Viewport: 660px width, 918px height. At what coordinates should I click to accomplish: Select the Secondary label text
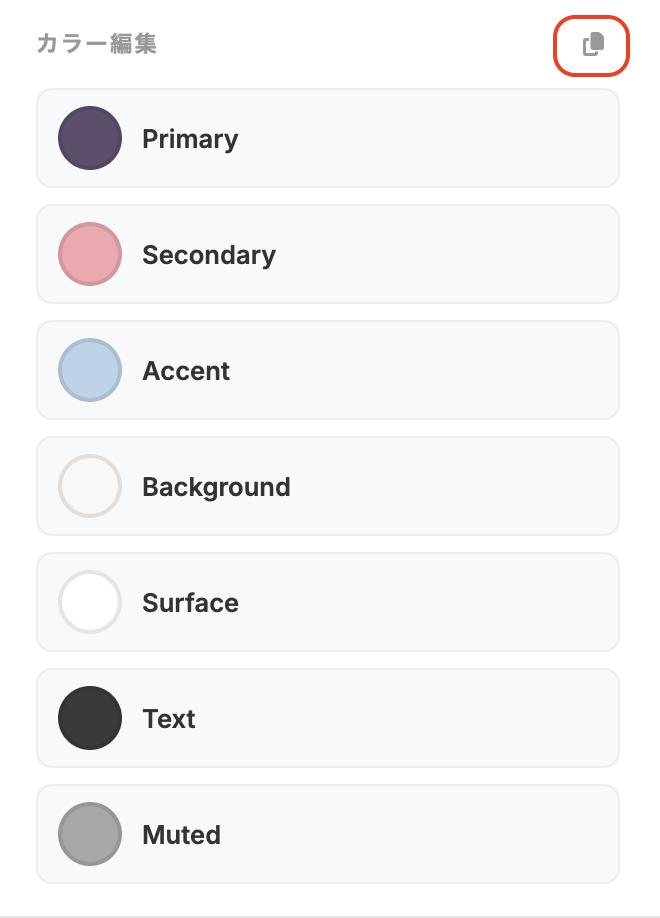(209, 255)
